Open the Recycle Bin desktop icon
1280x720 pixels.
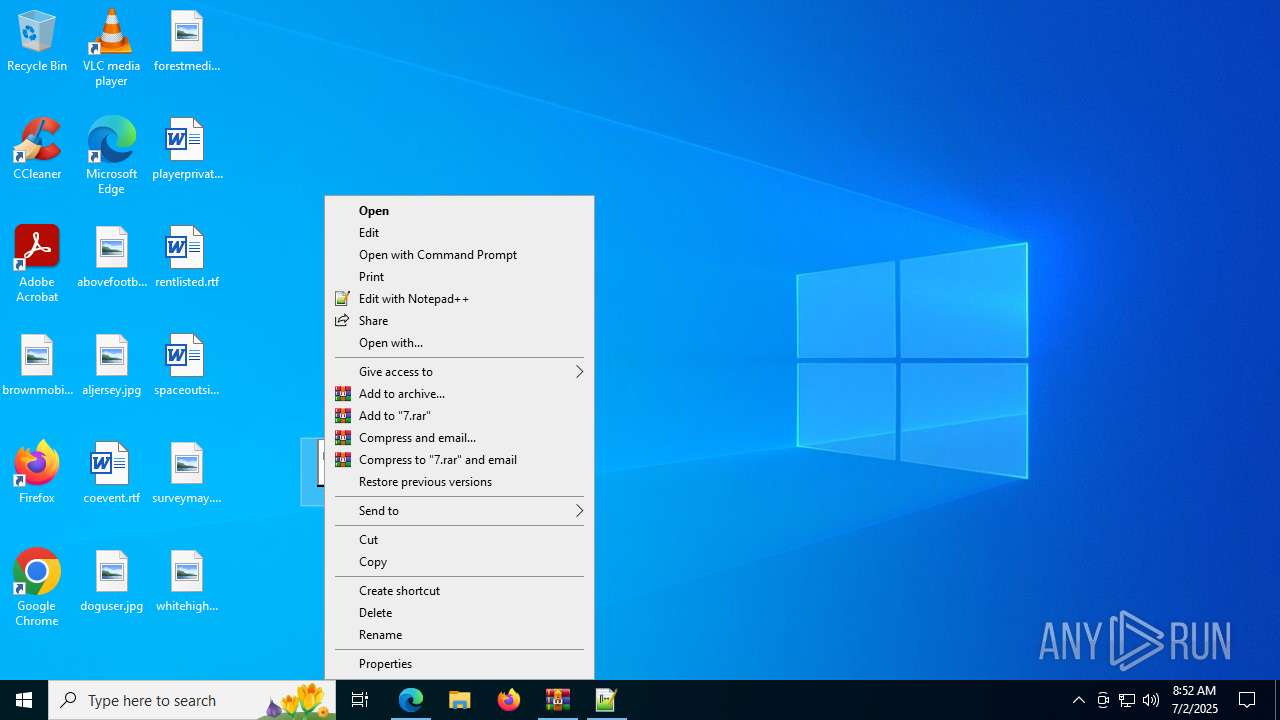coord(37,42)
